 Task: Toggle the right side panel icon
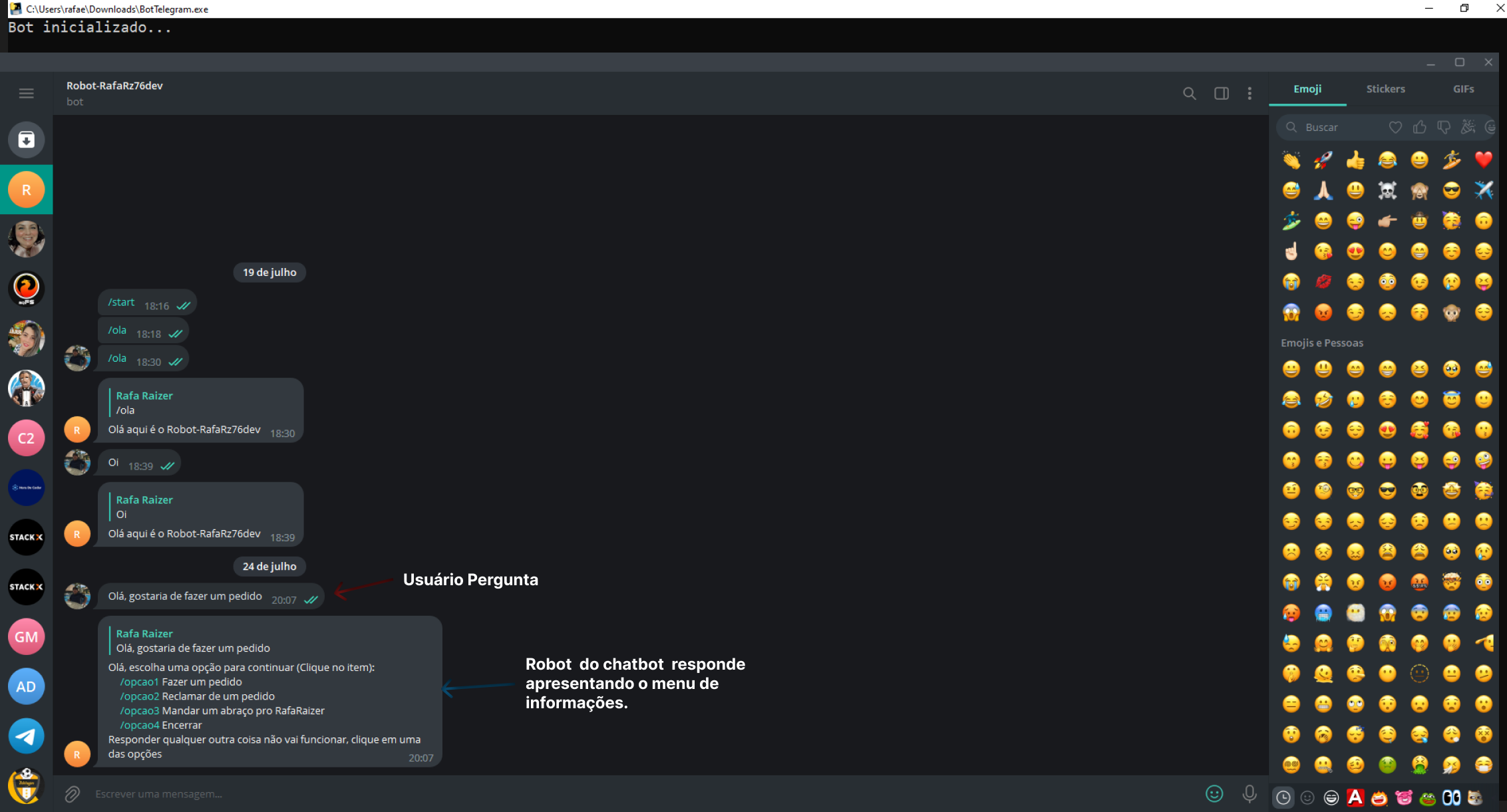click(x=1221, y=93)
